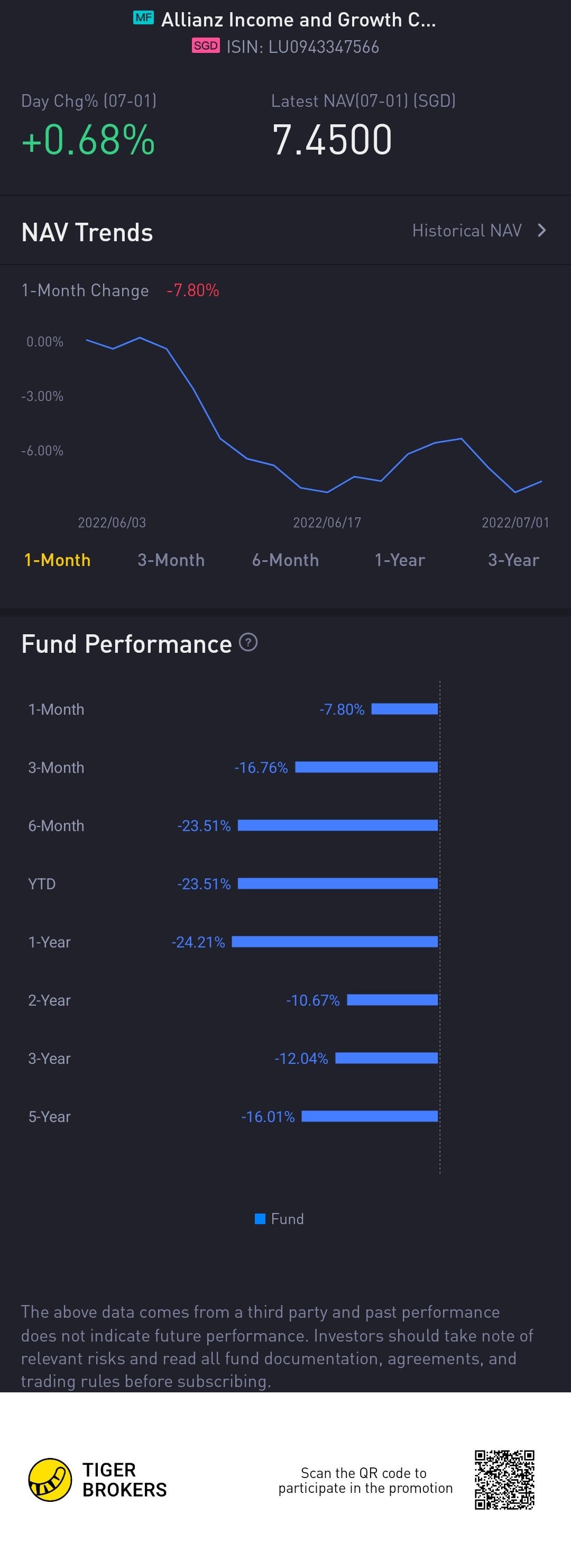The height and width of the screenshot is (1568, 571).
Task: Click the 1-Month performance bar
Action: point(404,709)
